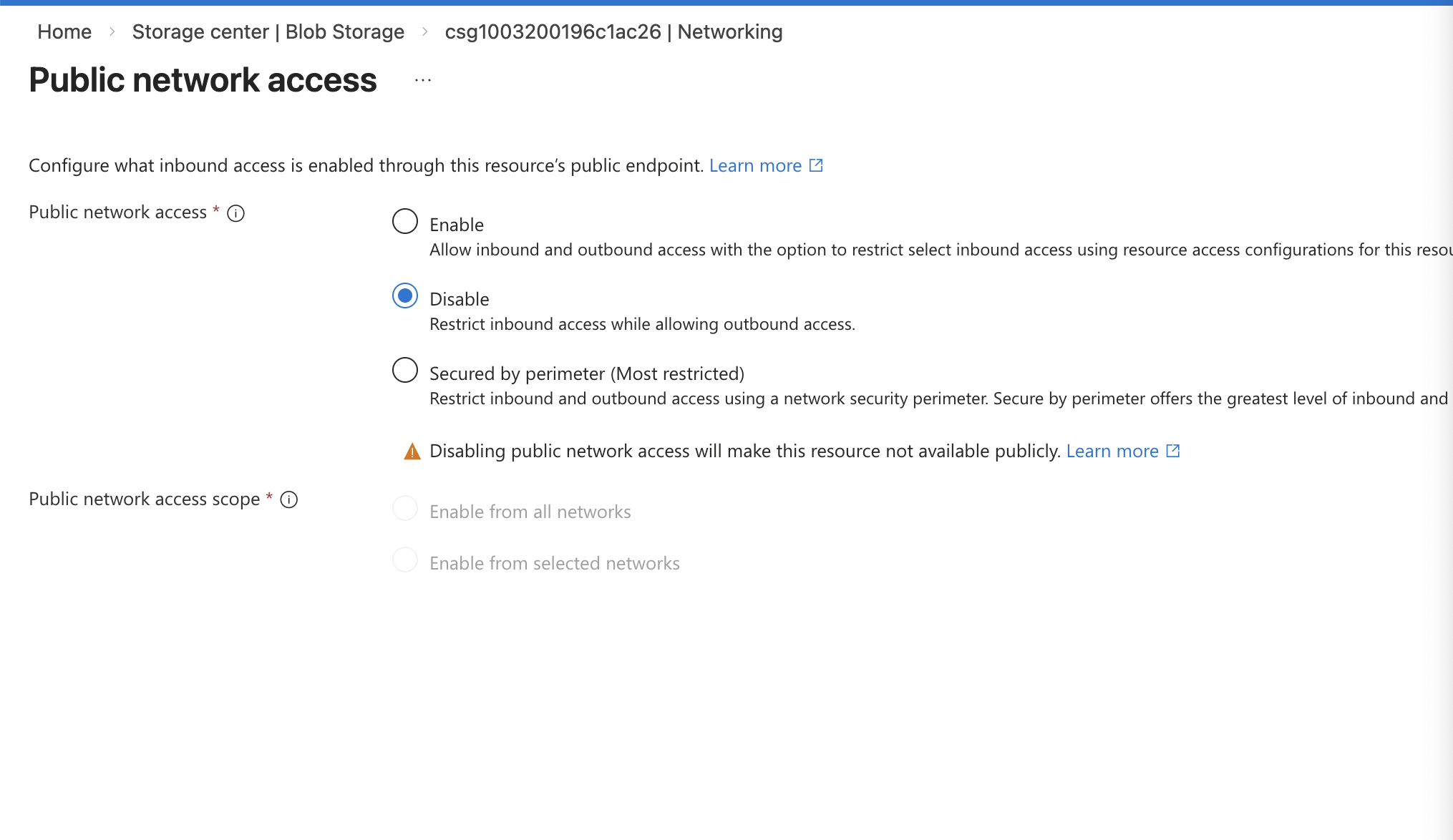Click the Public network access heading
The width and height of the screenshot is (1453, 840).
tap(203, 79)
